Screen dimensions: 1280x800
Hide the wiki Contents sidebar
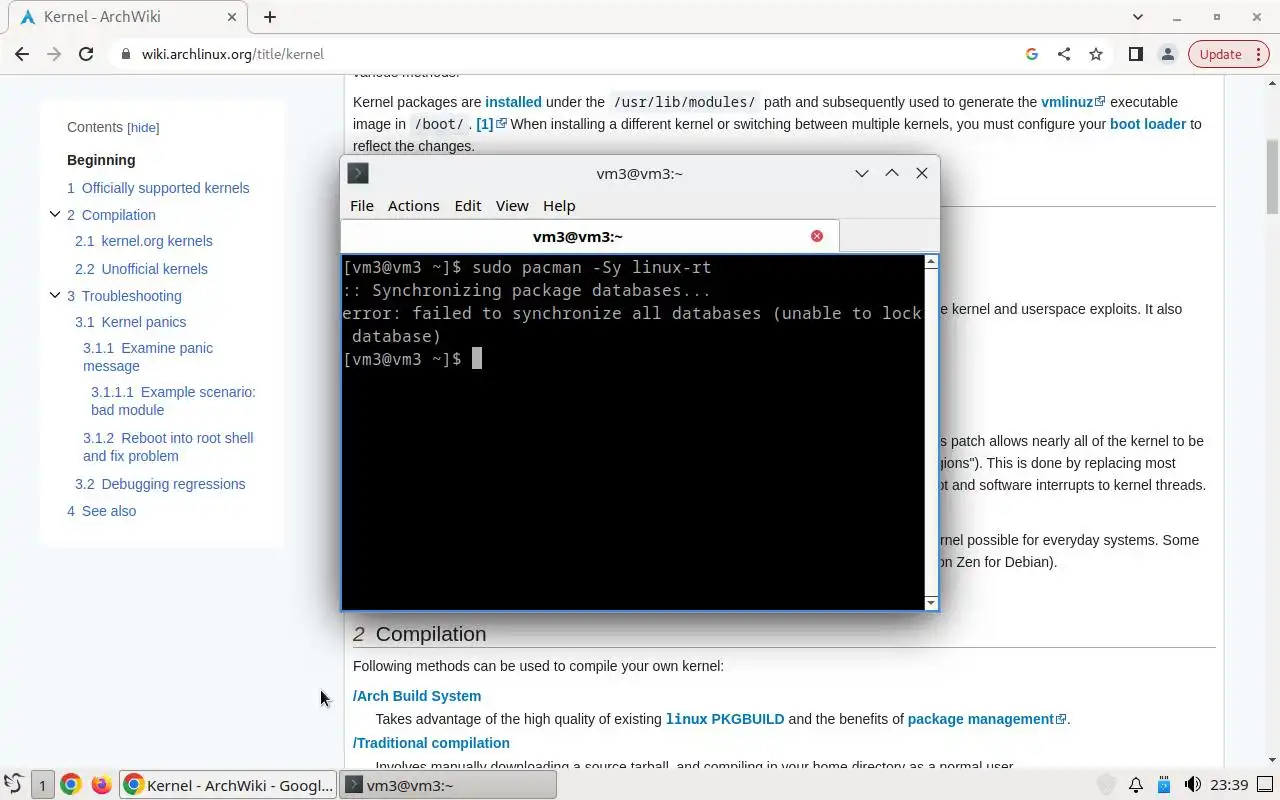pyautogui.click(x=143, y=128)
